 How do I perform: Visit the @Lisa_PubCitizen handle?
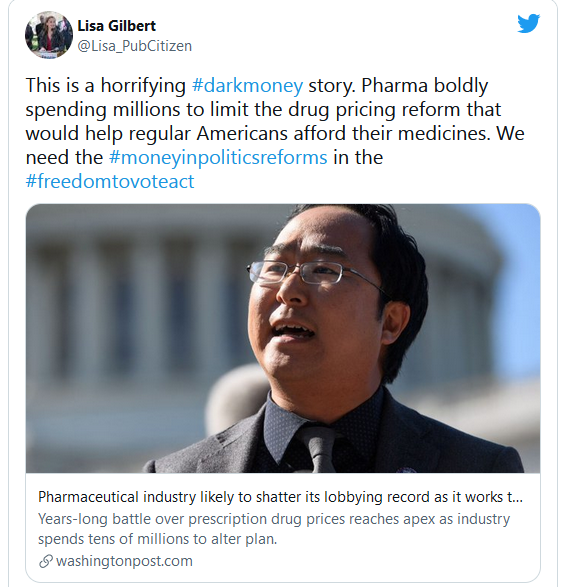[x=134, y=46]
